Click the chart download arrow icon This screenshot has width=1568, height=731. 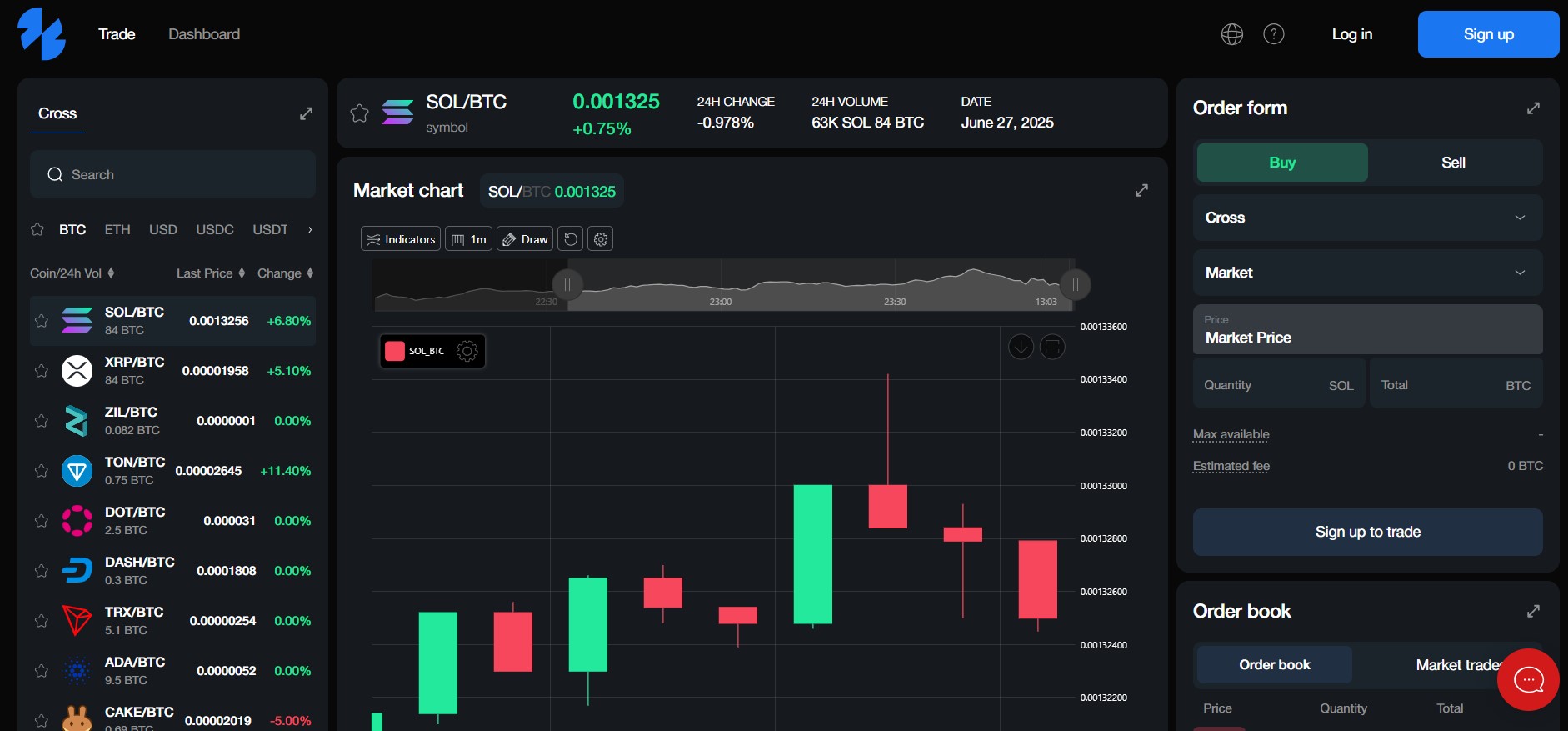1021,347
